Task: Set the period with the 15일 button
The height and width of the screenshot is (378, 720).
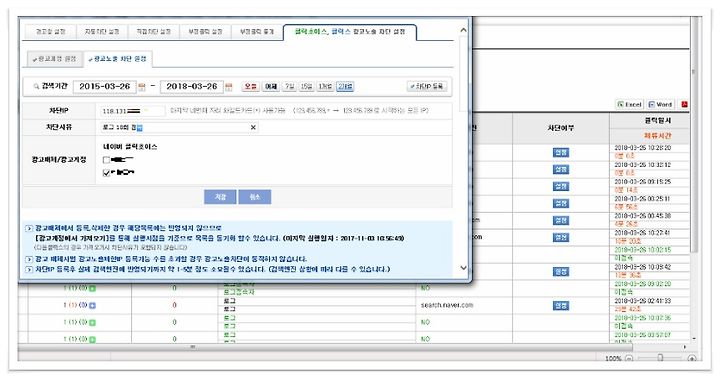Action: coord(306,86)
